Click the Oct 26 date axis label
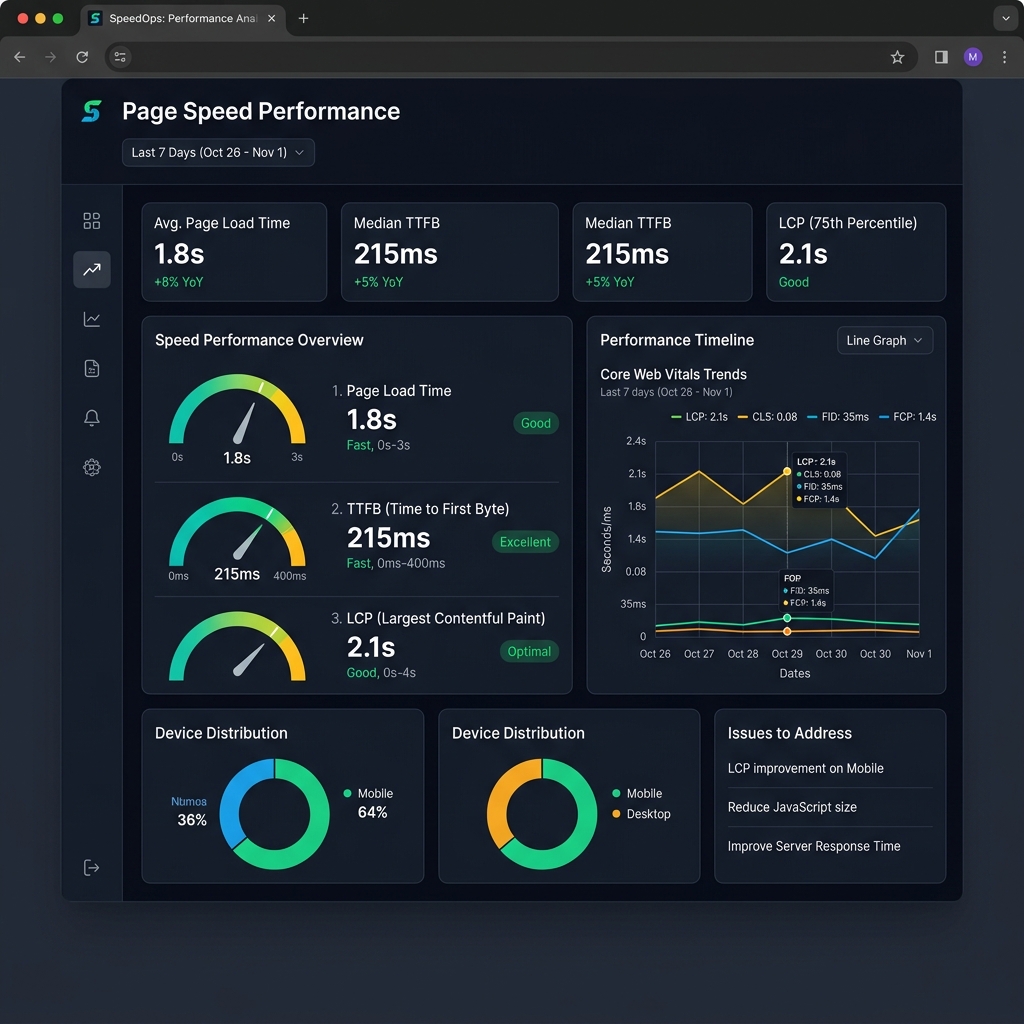 [x=655, y=654]
